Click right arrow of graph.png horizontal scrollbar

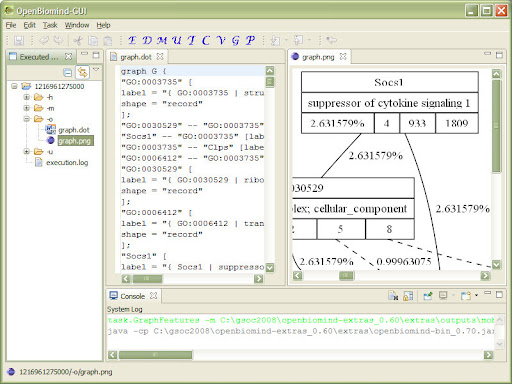click(485, 276)
